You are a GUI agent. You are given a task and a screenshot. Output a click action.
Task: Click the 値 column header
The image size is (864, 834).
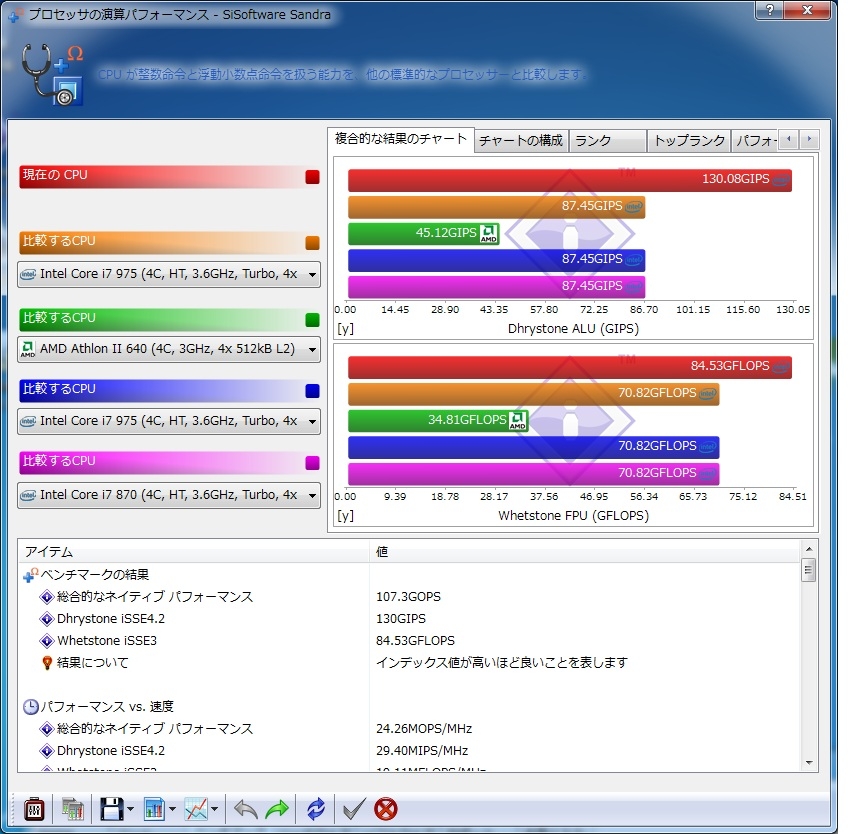pyautogui.click(x=585, y=551)
